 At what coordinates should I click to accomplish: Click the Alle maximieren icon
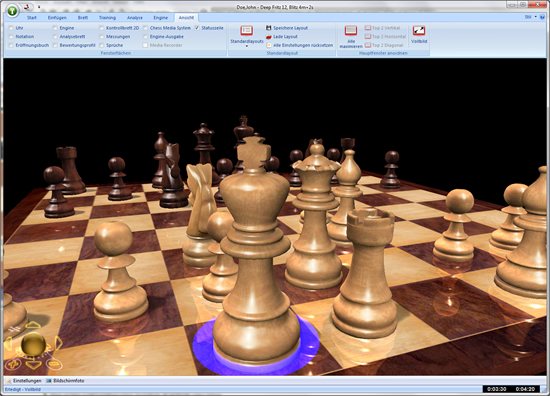click(x=351, y=31)
